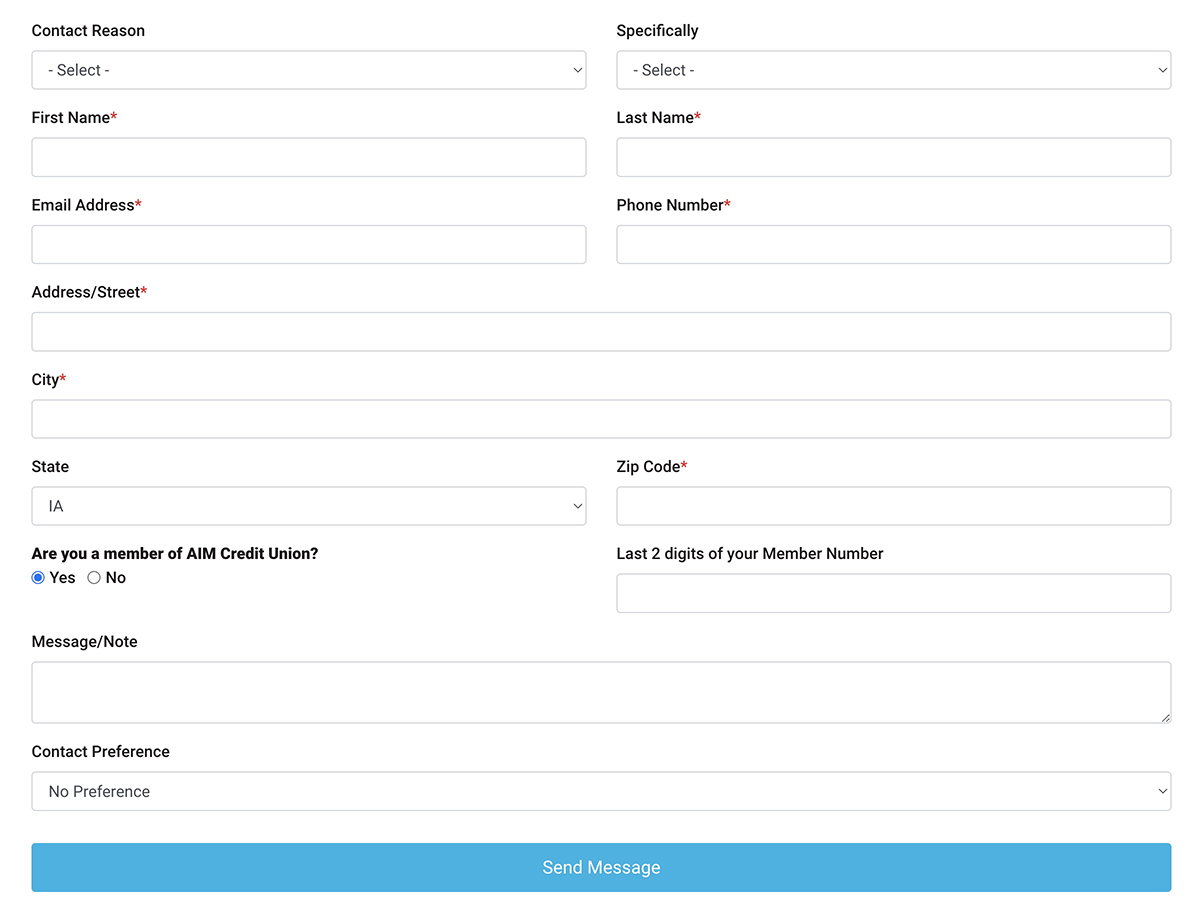Expand the State selector showing IA
Image resolution: width=1199 pixels, height=923 pixels.
click(309, 506)
